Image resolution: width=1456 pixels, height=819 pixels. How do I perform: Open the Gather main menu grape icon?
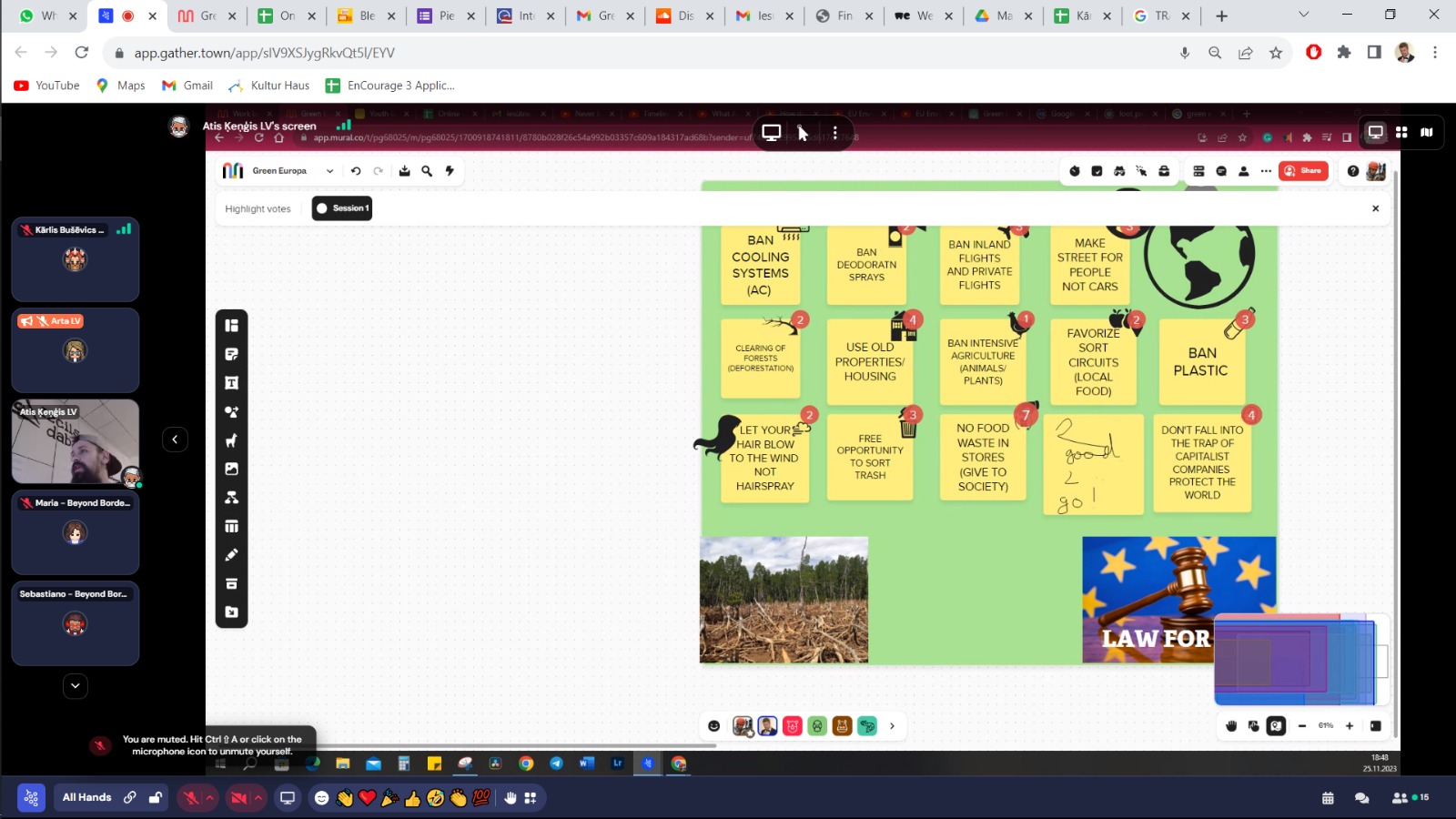click(31, 798)
